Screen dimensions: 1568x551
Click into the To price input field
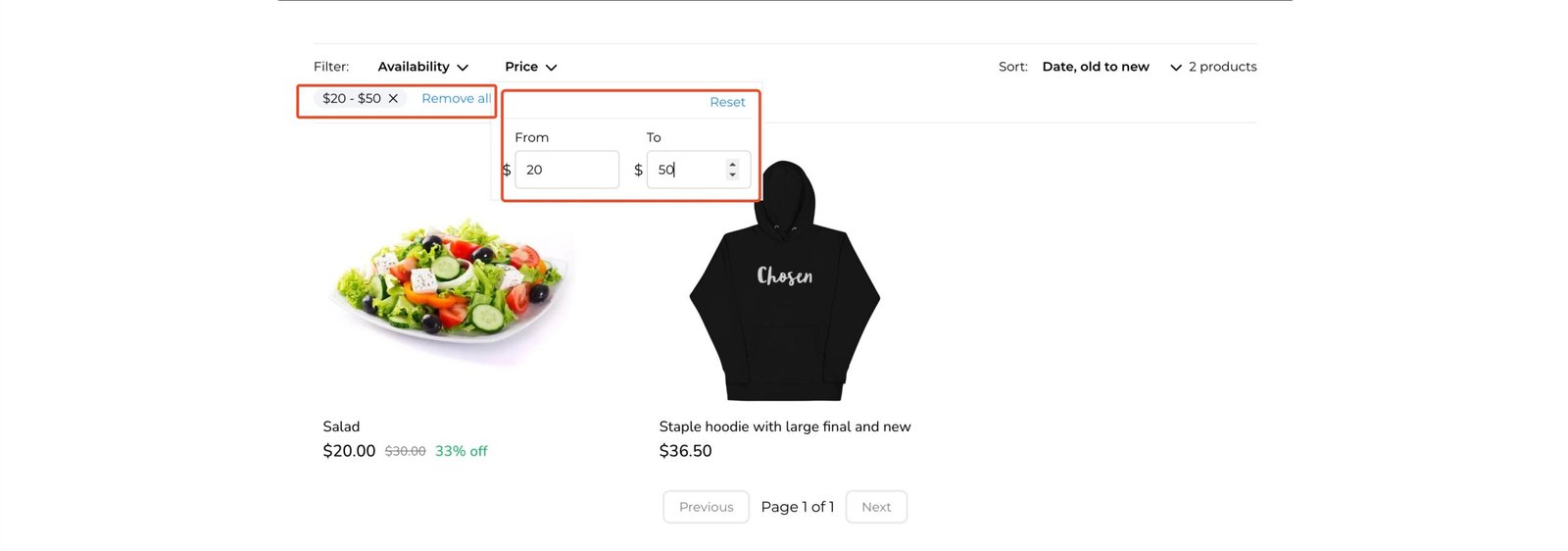pos(686,170)
